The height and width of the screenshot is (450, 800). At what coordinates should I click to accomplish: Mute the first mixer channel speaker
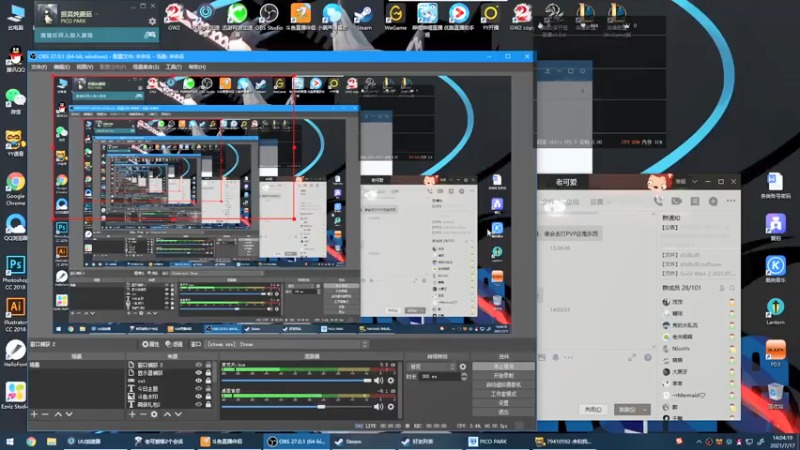pos(378,380)
